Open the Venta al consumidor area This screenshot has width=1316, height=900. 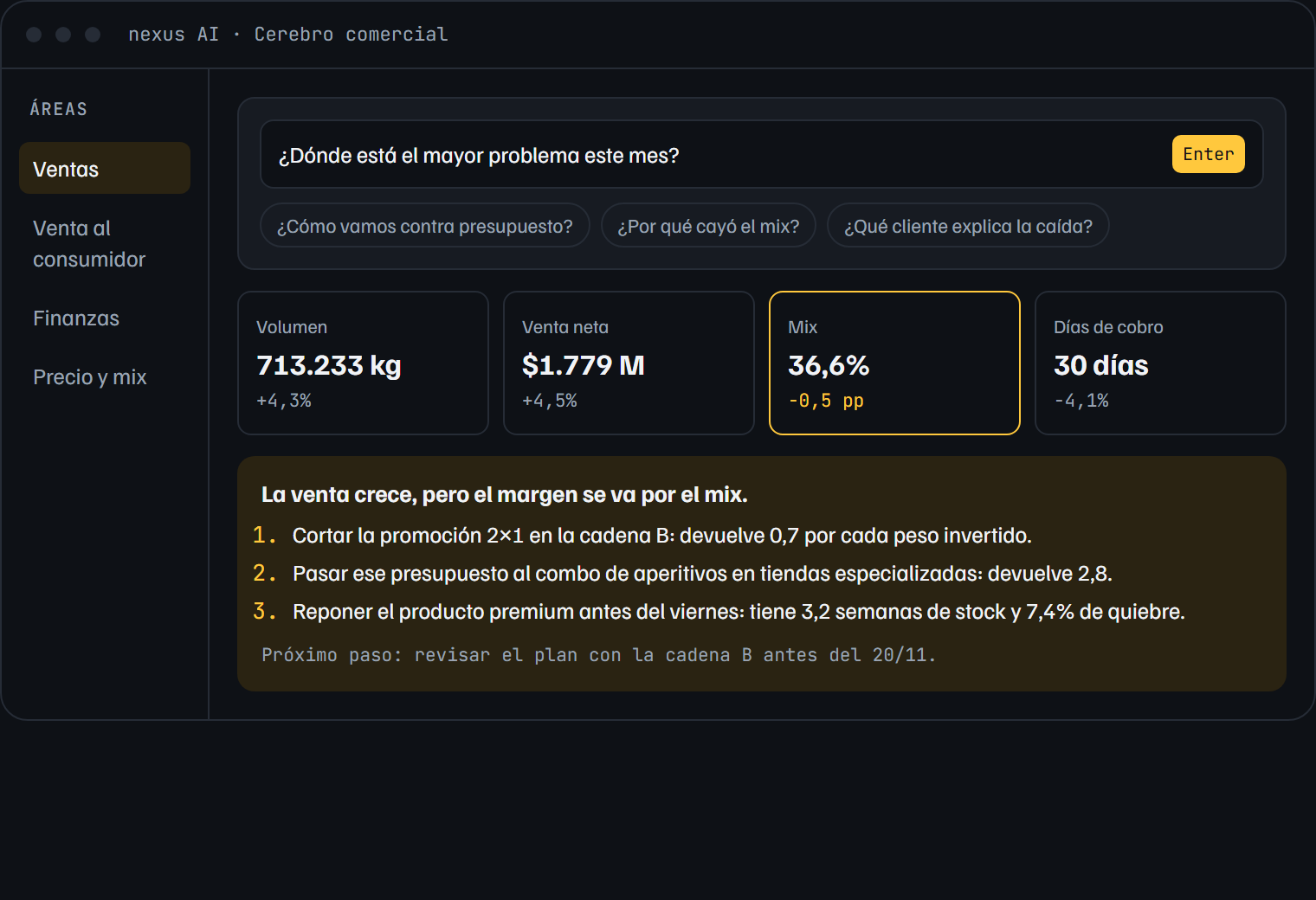[105, 244]
